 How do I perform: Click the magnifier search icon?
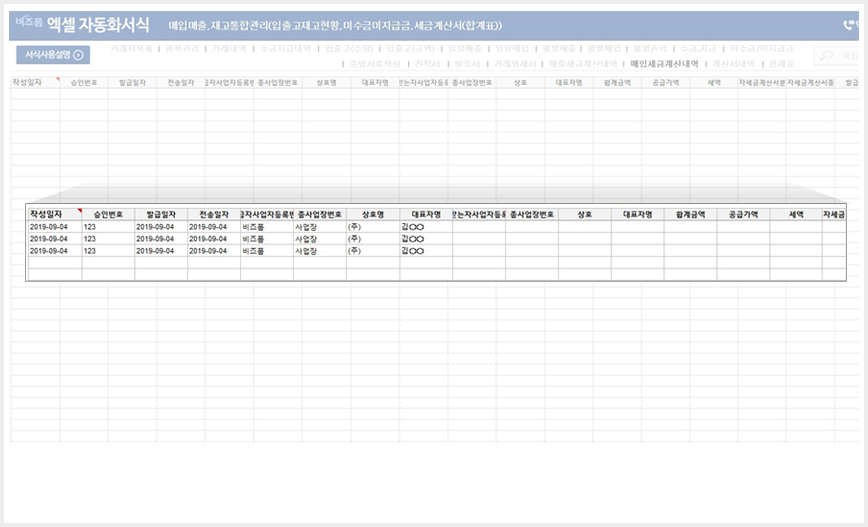click(826, 55)
